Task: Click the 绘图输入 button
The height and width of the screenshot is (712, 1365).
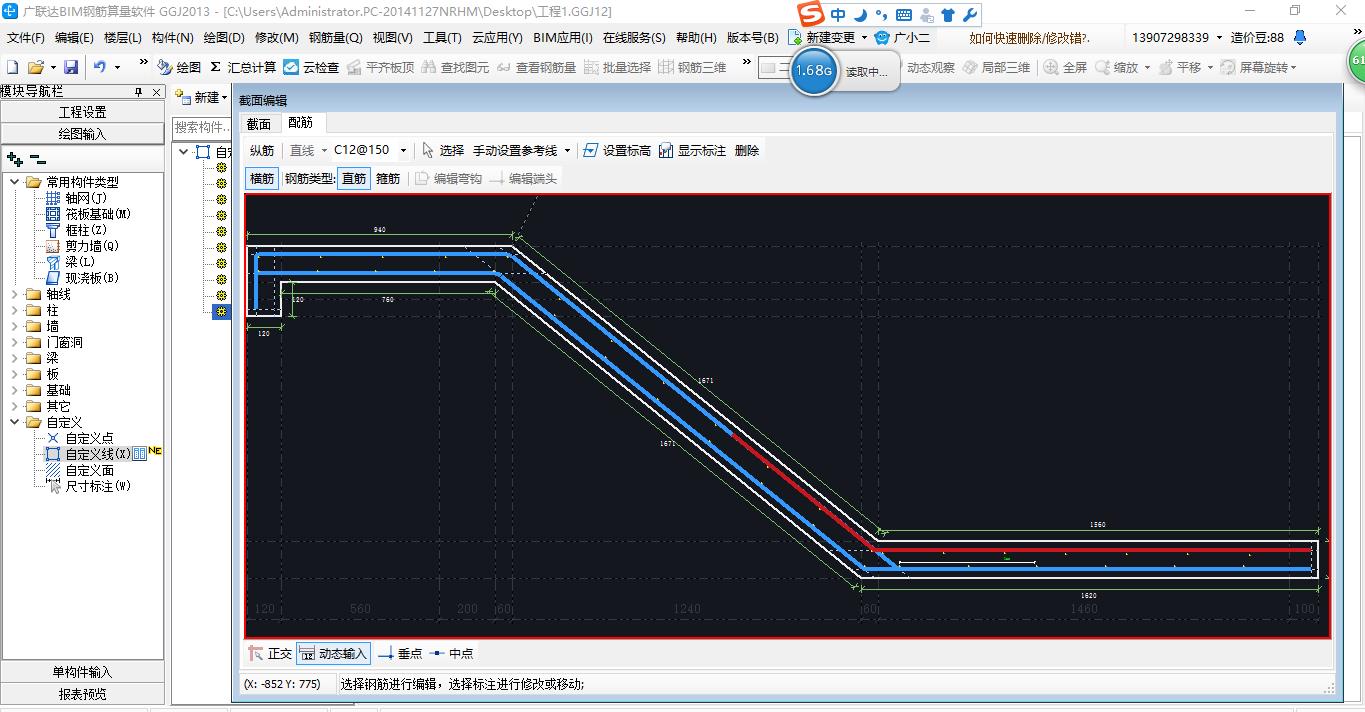Action: pos(82,133)
